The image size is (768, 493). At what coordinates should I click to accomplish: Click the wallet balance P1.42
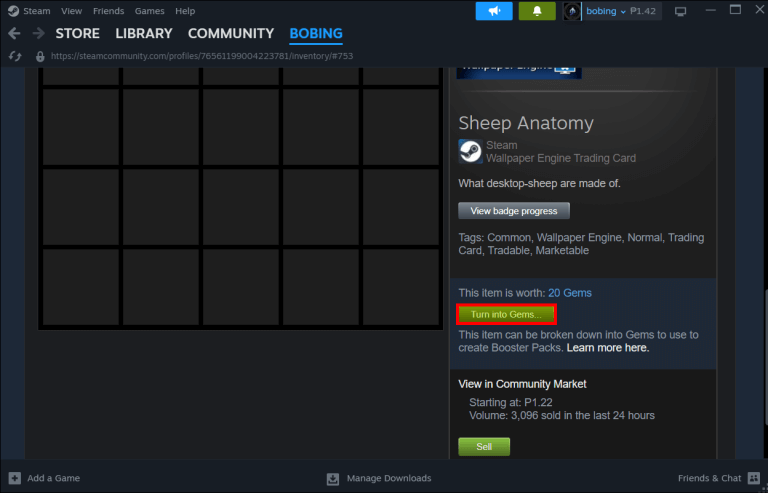tap(643, 11)
